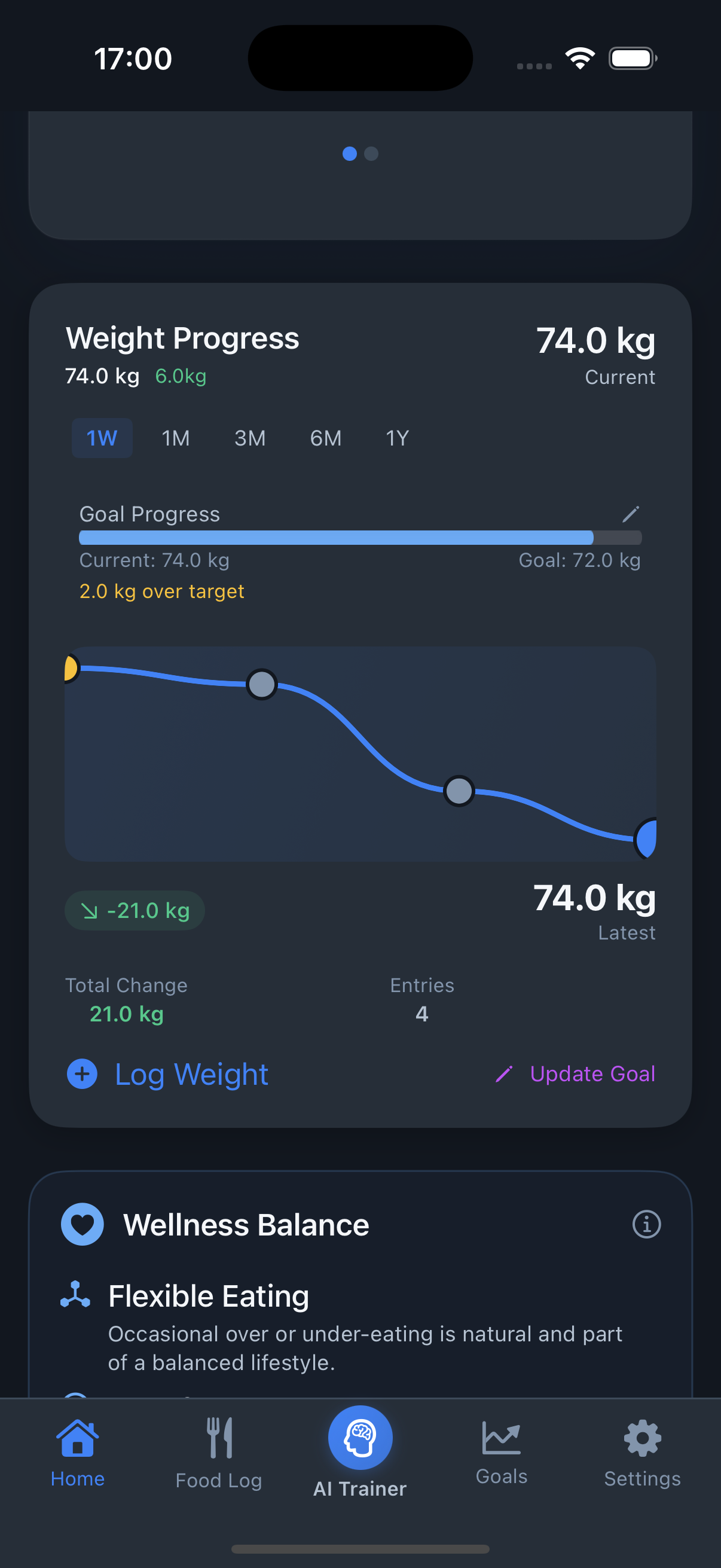The image size is (721, 1568).
Task: Tap the second page indicator dot
Action: point(371,154)
